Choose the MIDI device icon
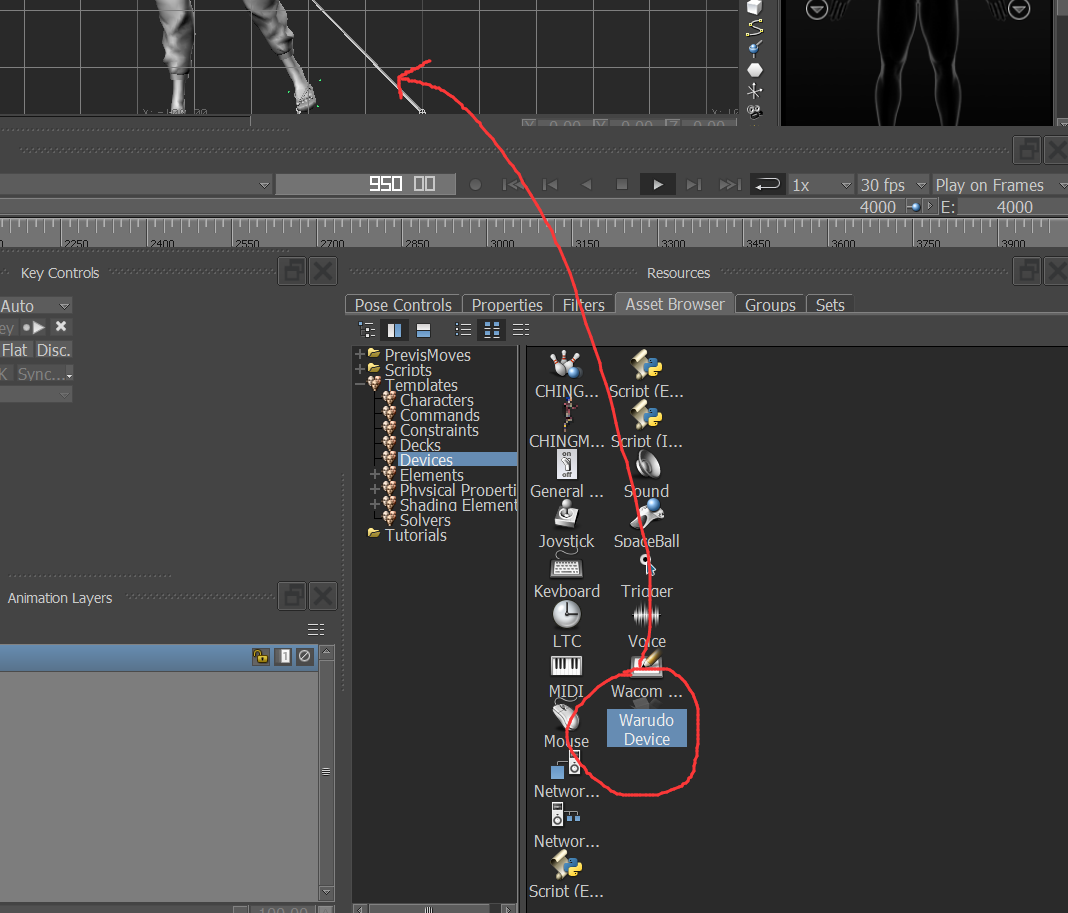The height and width of the screenshot is (913, 1068). [566, 666]
